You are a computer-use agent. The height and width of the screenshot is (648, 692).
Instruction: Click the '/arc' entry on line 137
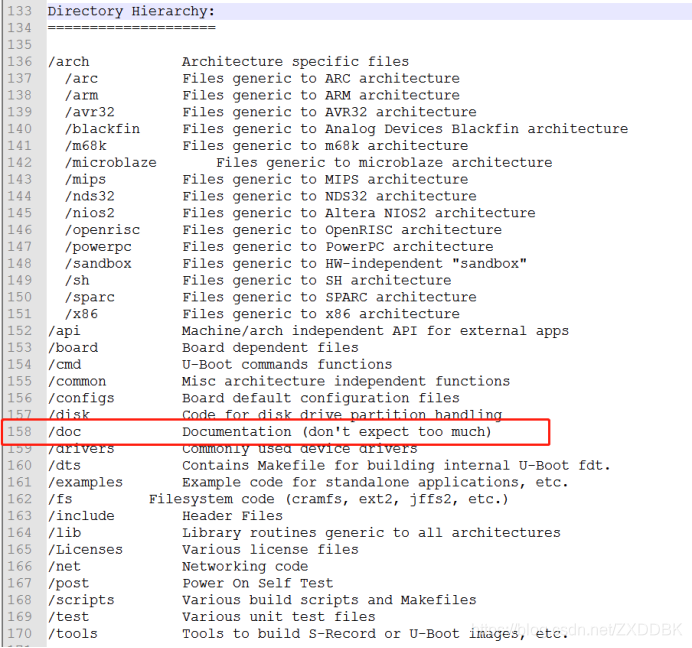81,78
